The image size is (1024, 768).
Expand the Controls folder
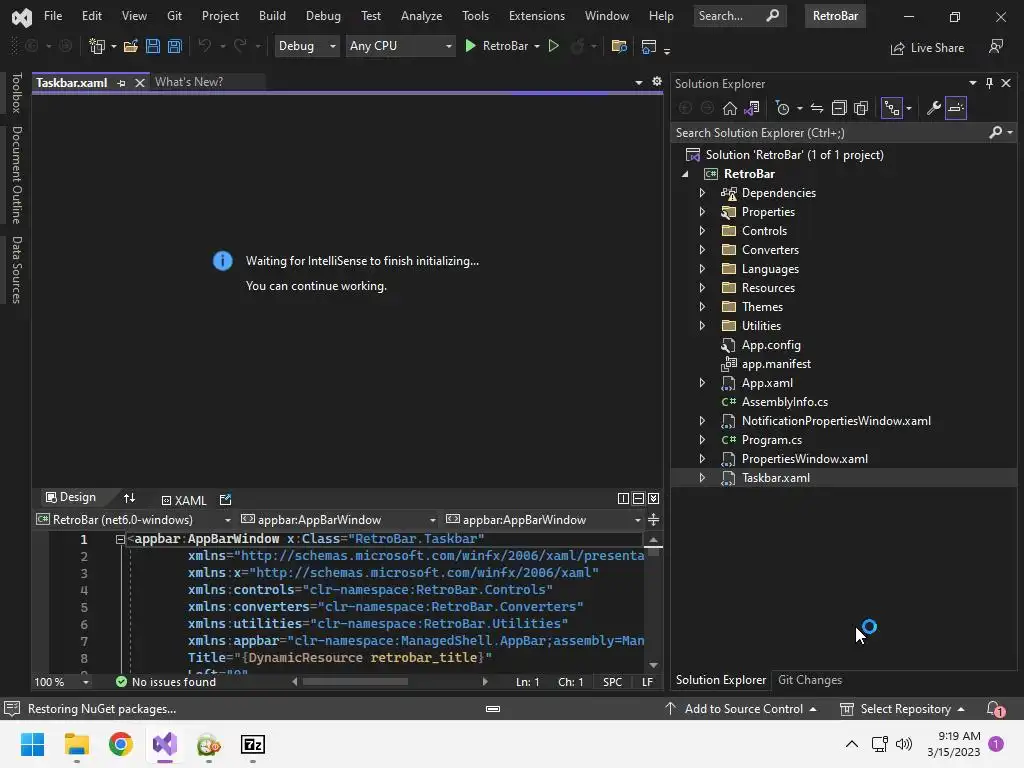click(x=702, y=231)
